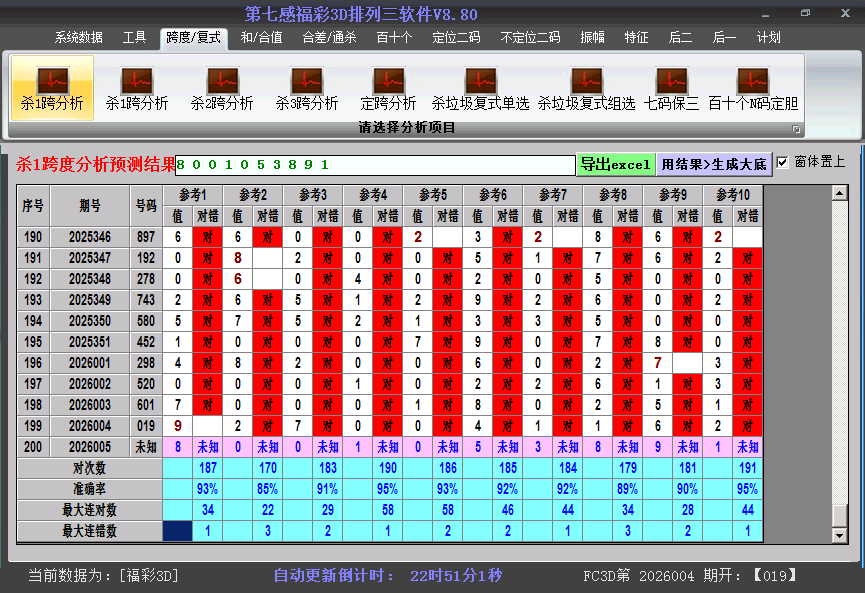Click the table scrollbar down arrow
The height and width of the screenshot is (593, 865).
point(839,535)
